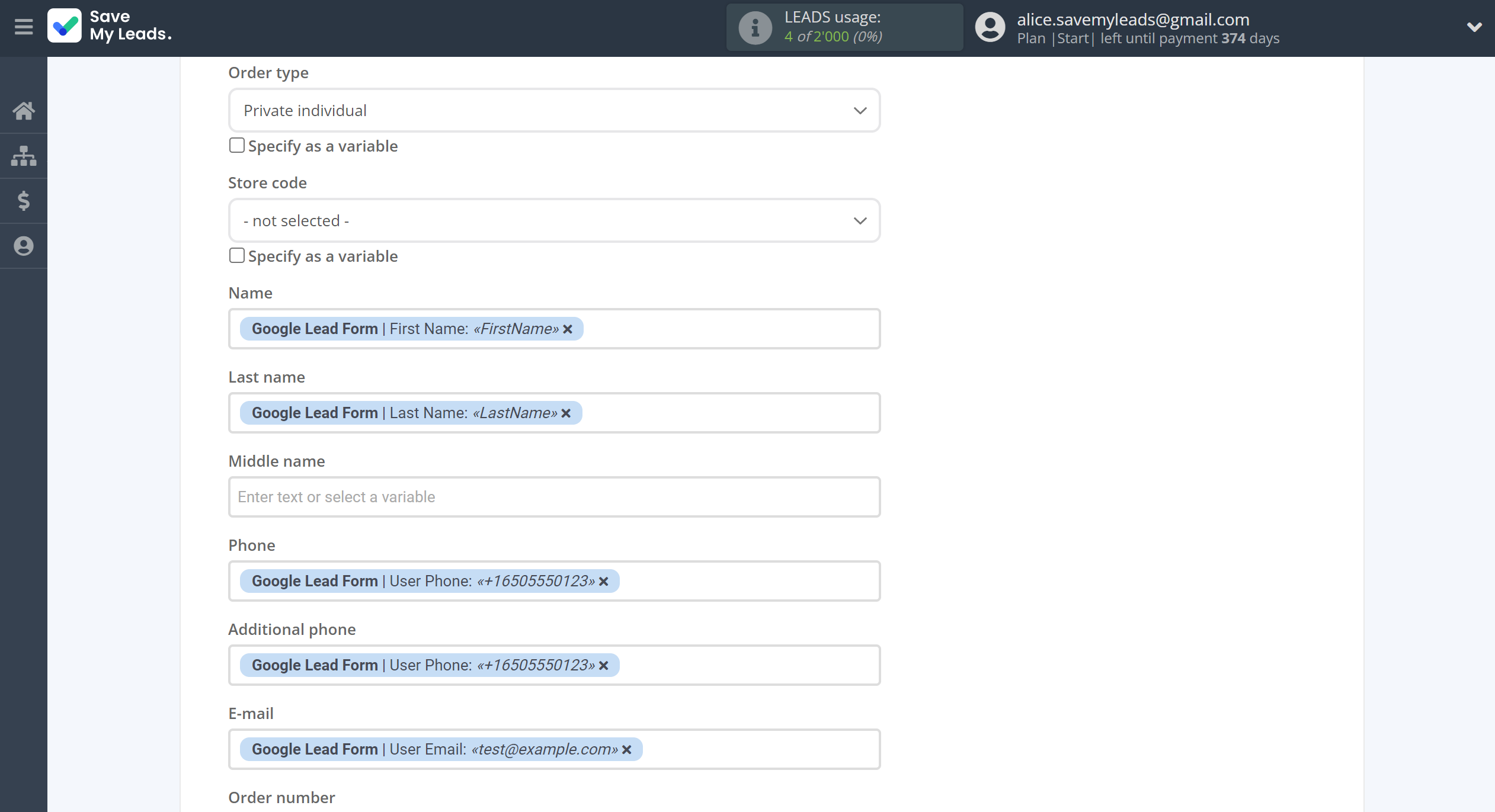Check Specify as a variable under Store code
1495x812 pixels.
(237, 255)
